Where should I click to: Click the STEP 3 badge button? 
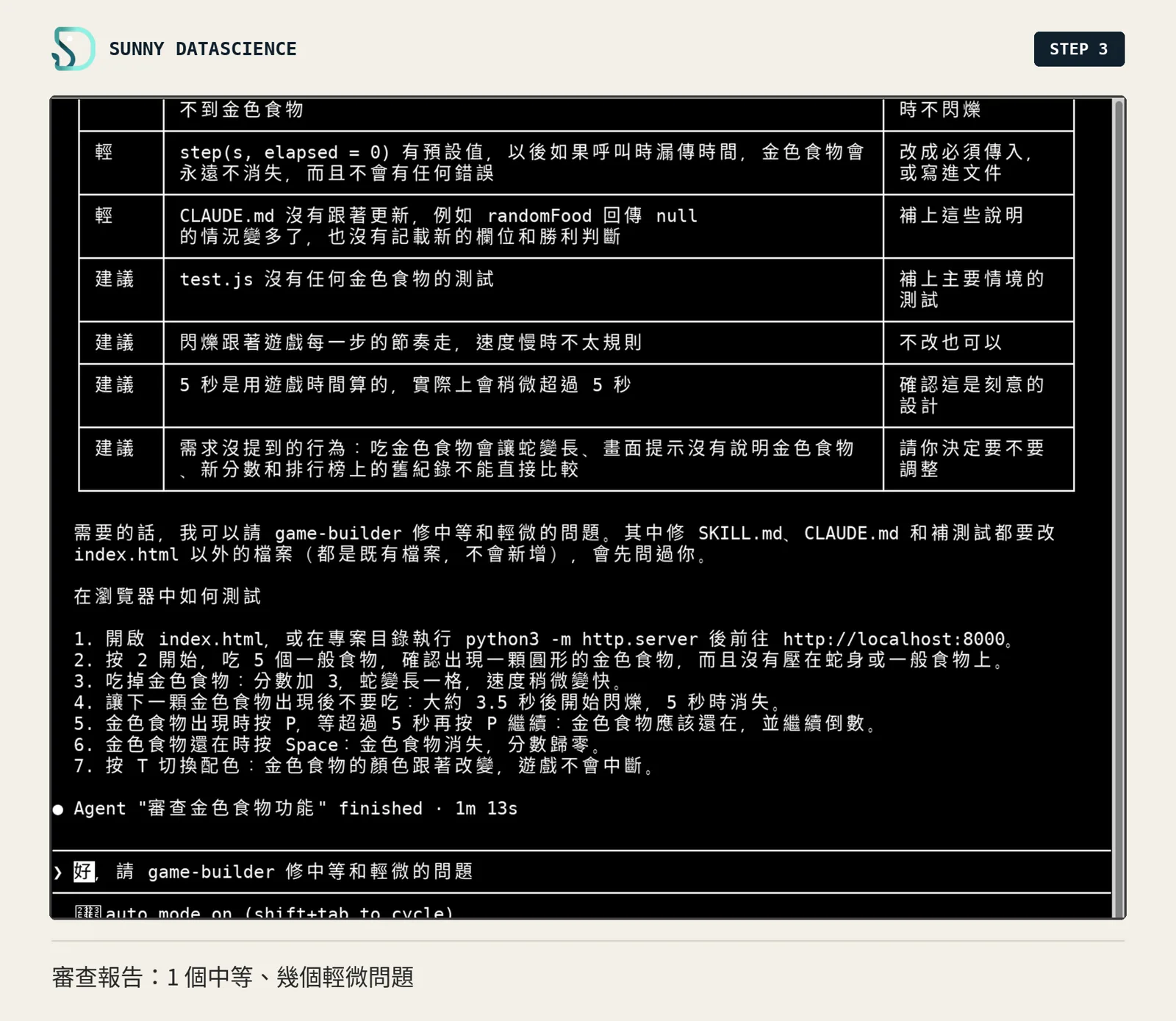coord(1079,49)
